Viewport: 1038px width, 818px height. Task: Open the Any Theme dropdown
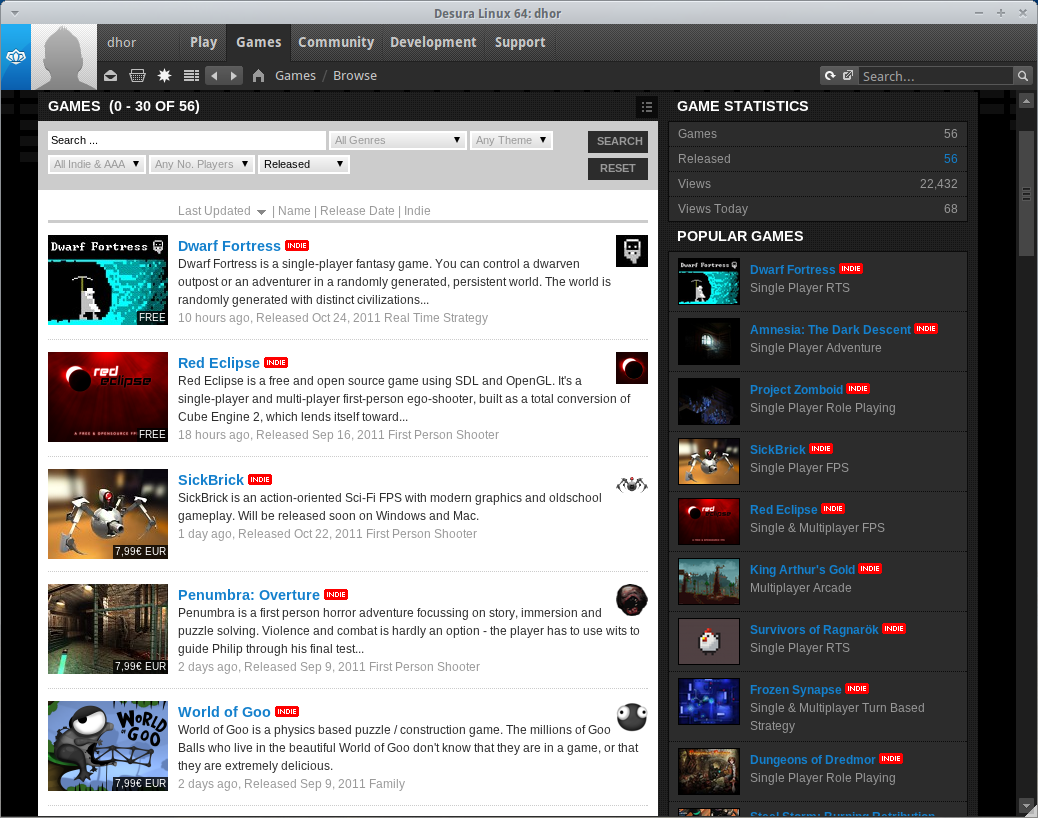pos(511,140)
